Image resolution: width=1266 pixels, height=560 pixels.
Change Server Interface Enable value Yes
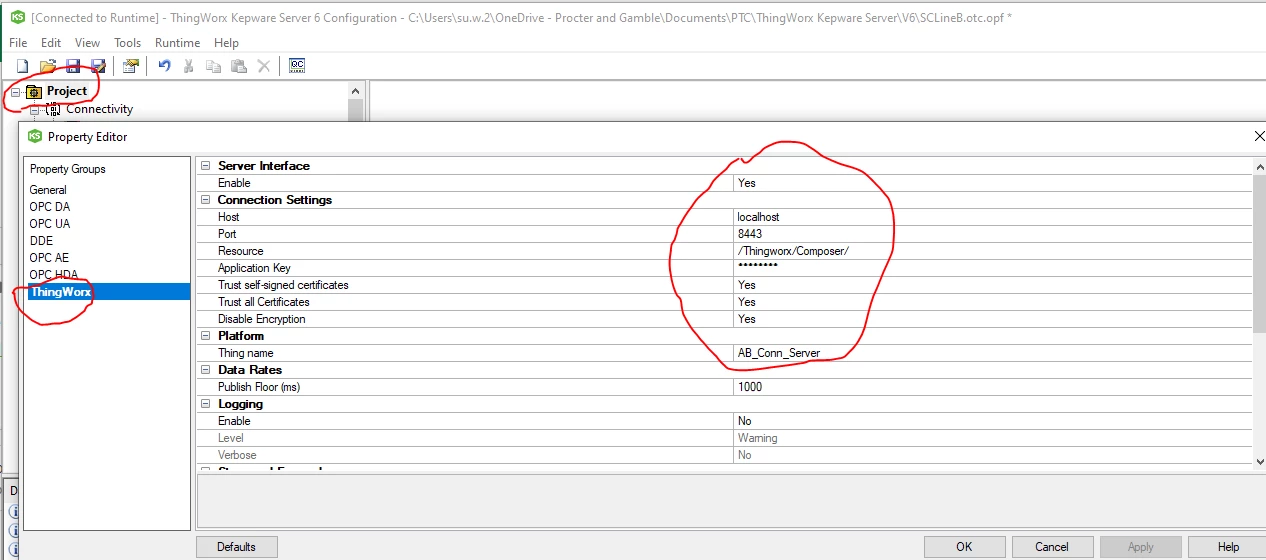(x=992, y=183)
